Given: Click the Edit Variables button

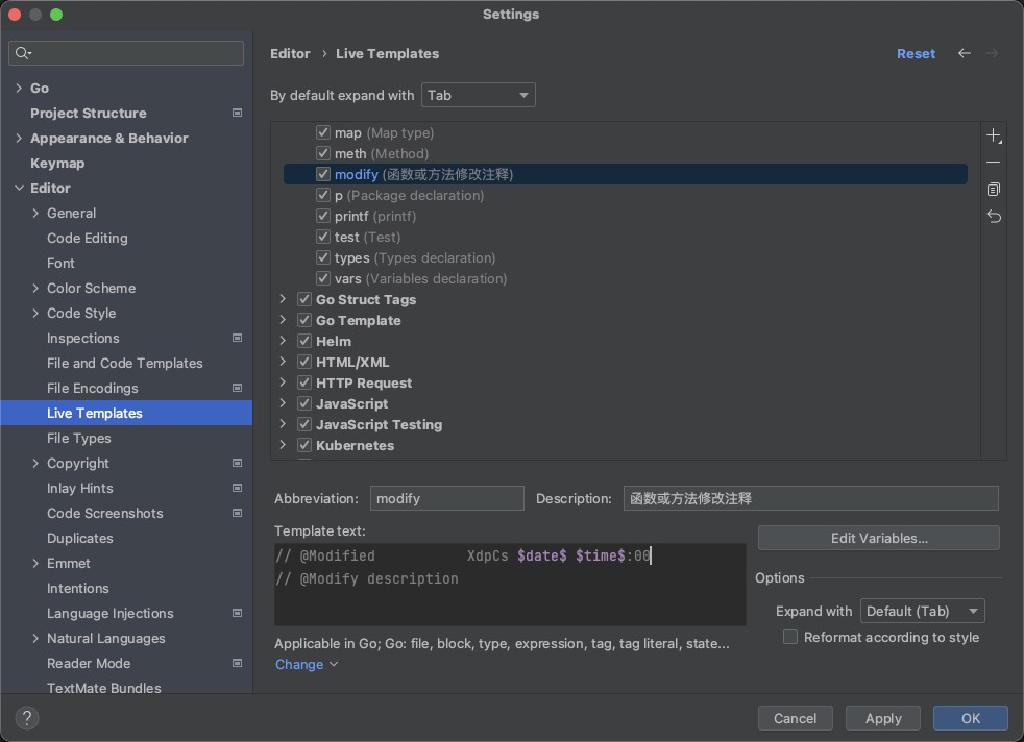Looking at the screenshot, I should tap(878, 538).
